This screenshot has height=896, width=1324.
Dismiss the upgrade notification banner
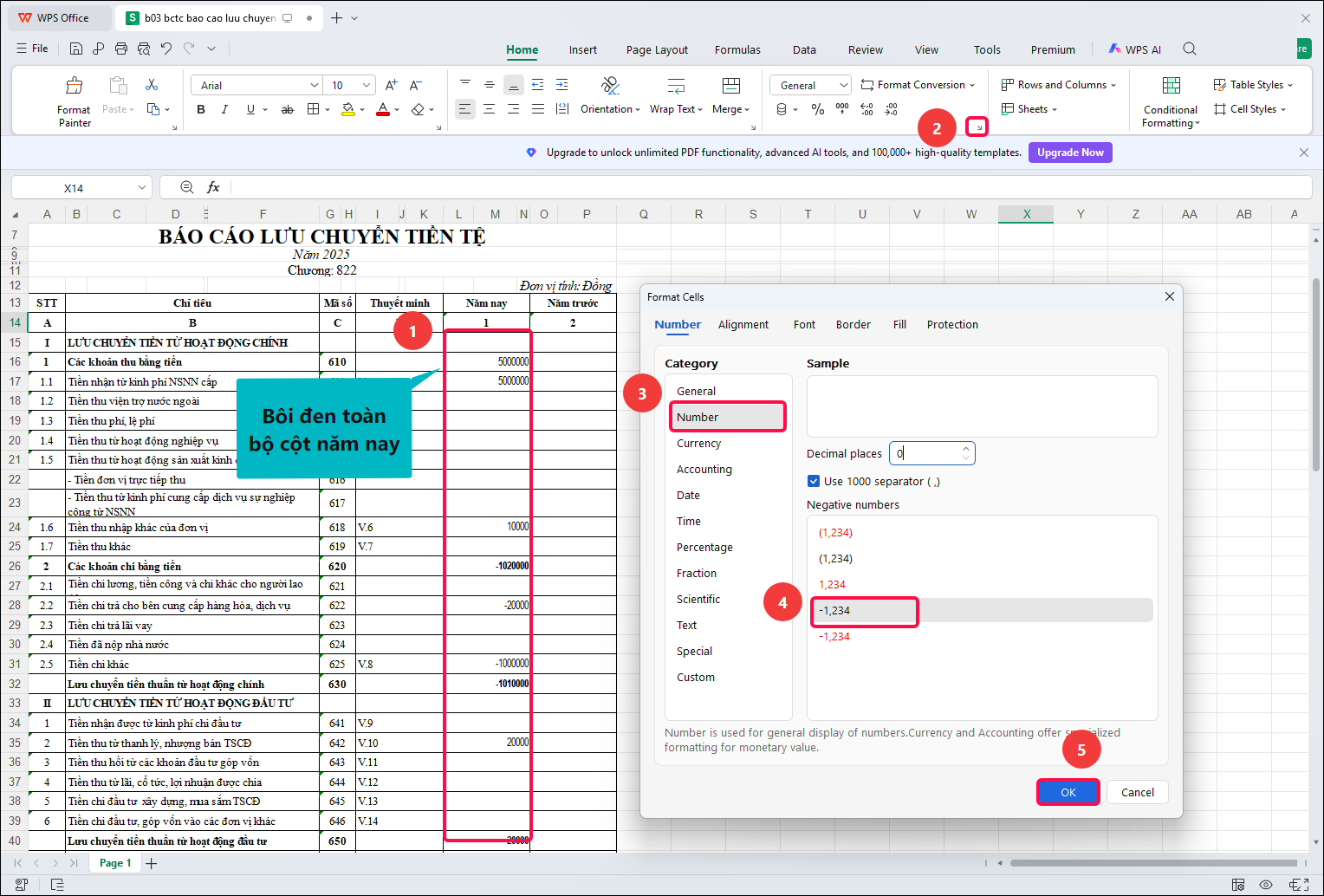[1304, 153]
